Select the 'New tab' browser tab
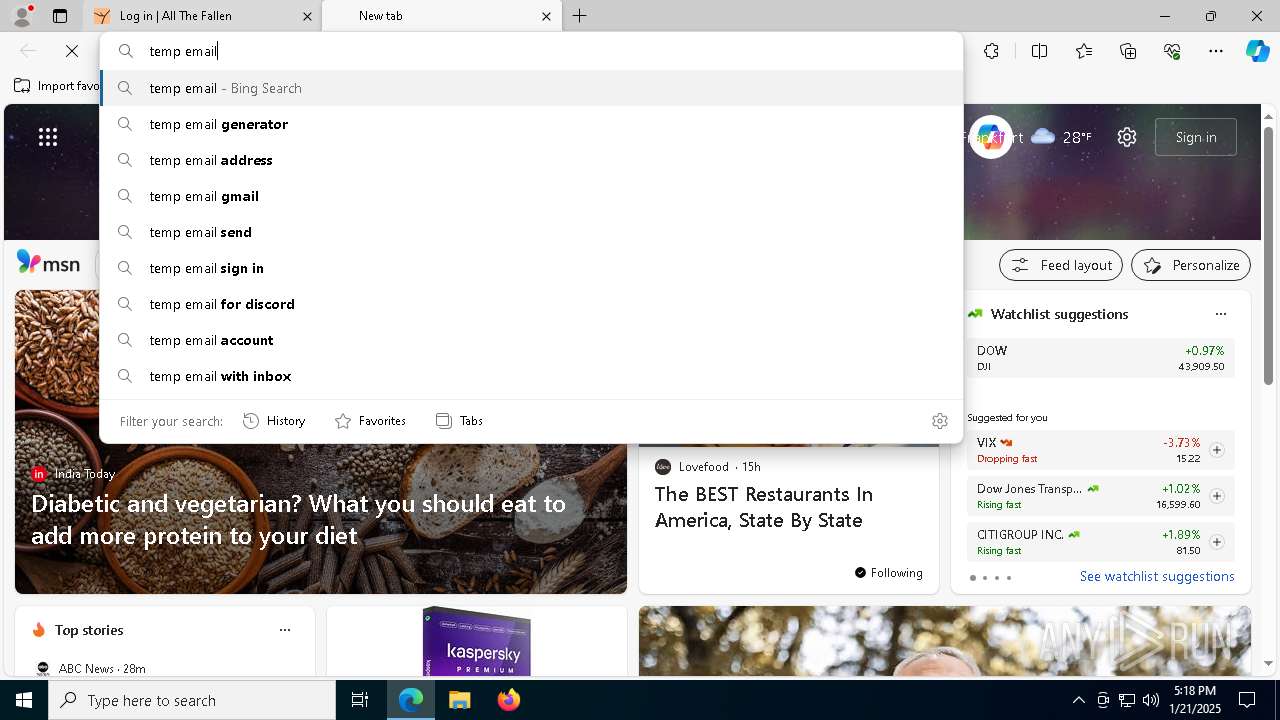The height and width of the screenshot is (720, 1280). click(441, 16)
